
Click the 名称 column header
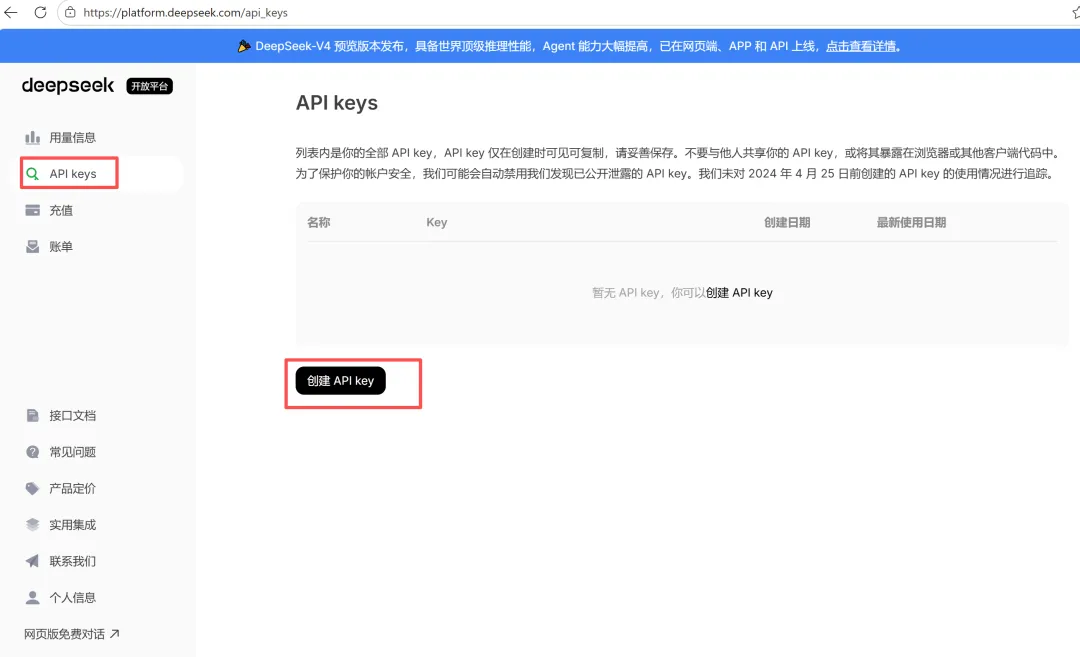point(318,222)
